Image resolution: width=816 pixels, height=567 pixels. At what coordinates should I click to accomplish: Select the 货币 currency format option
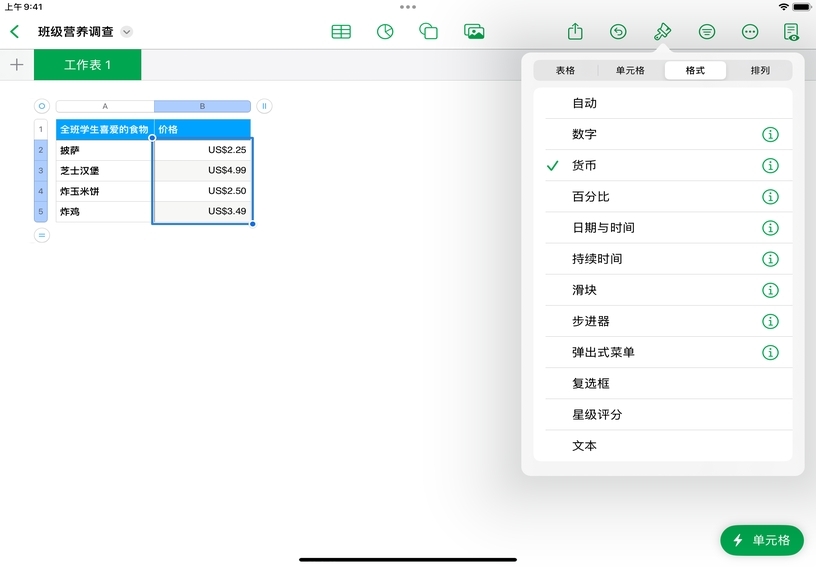coord(584,166)
